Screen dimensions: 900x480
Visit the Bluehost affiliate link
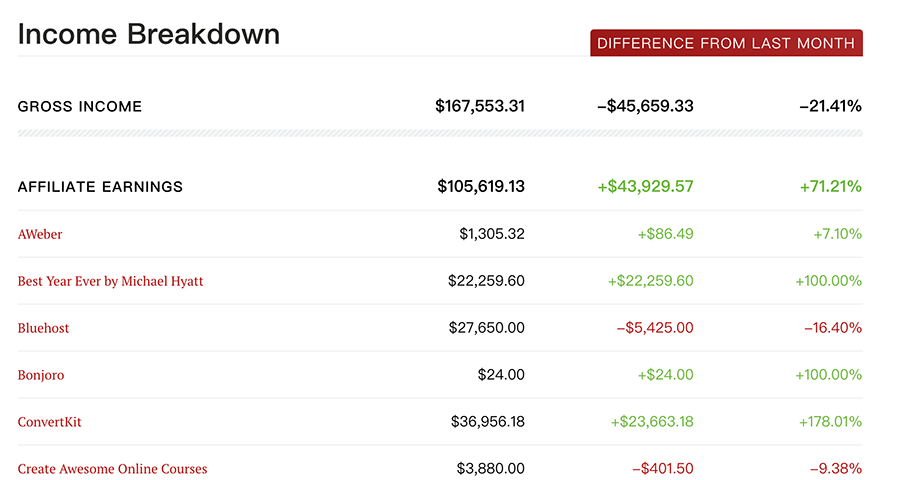coord(43,328)
